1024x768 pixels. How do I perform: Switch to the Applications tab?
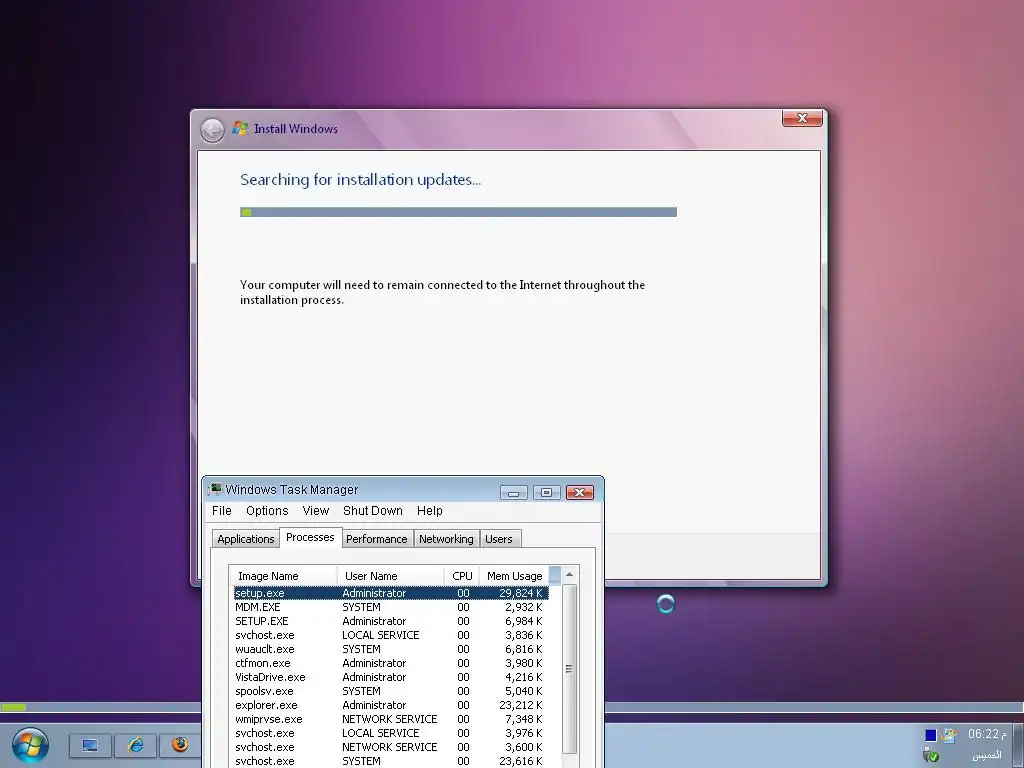(246, 539)
